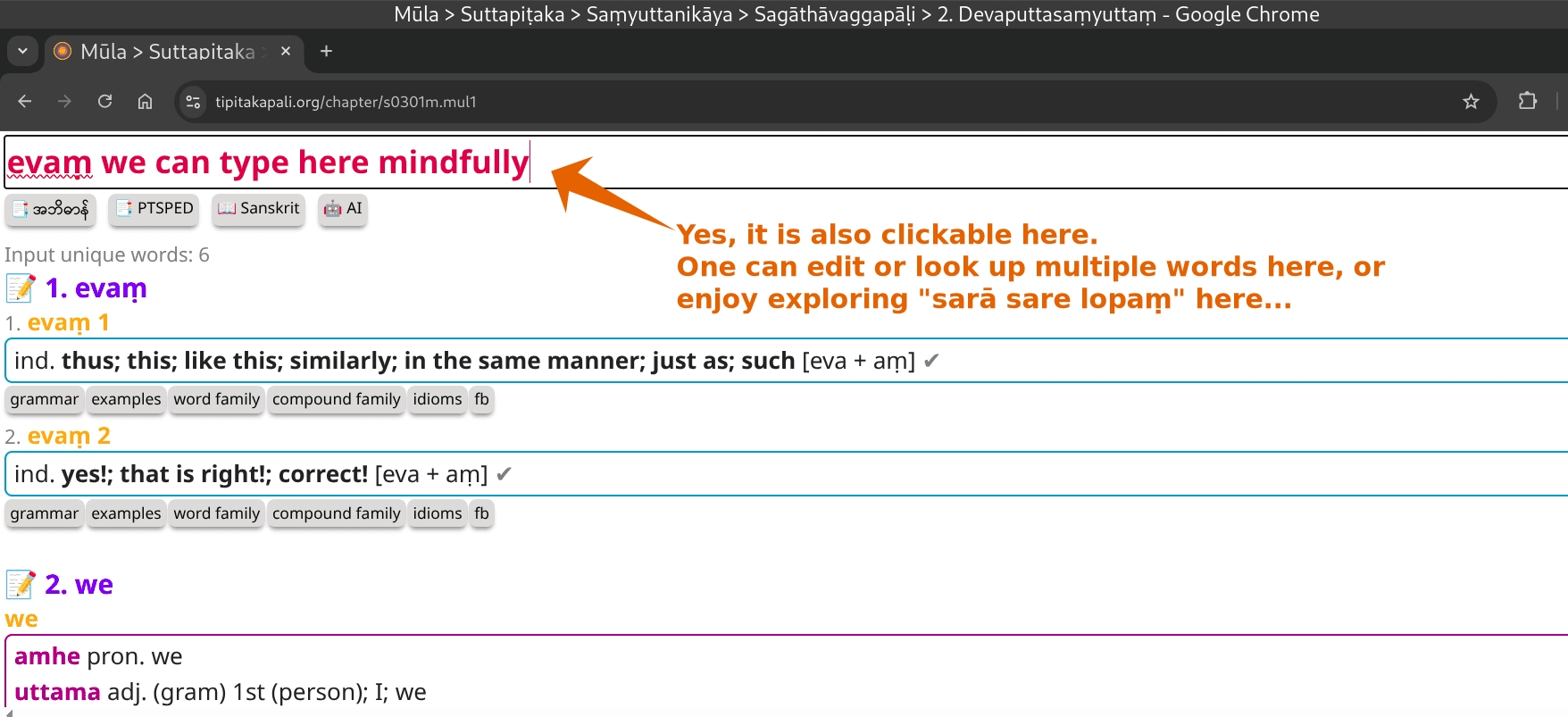Focus the lookup text box containing evam

pos(786,163)
